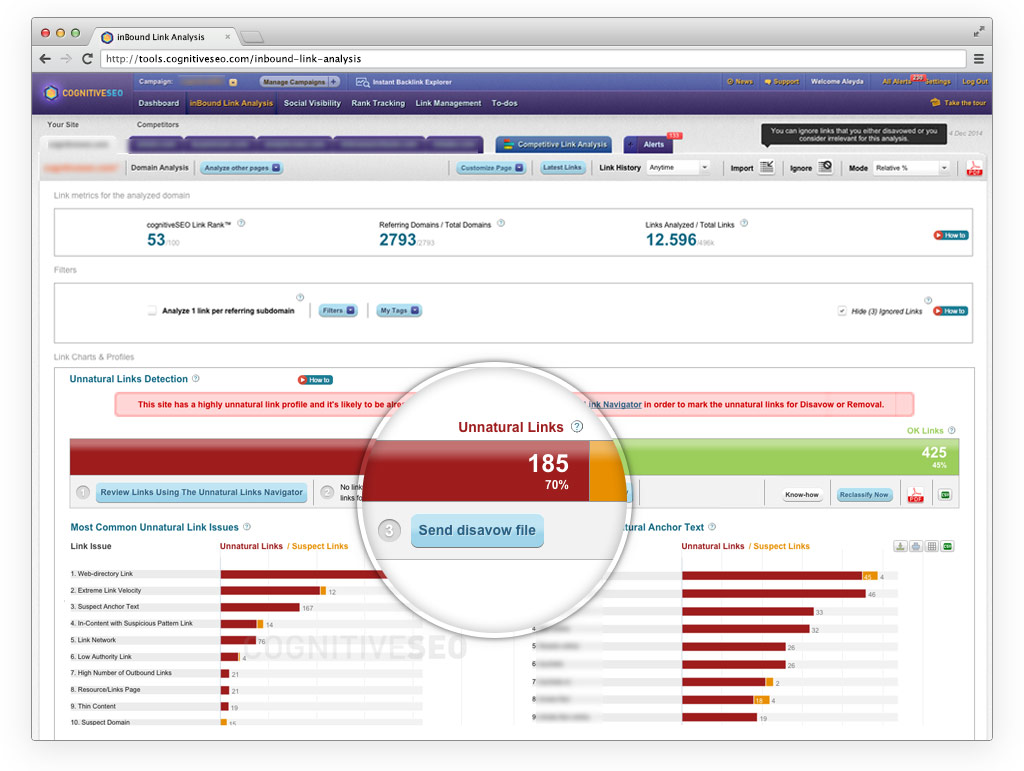The image size is (1024, 771).
Task: Open the Settings link in the header
Action: point(938,82)
